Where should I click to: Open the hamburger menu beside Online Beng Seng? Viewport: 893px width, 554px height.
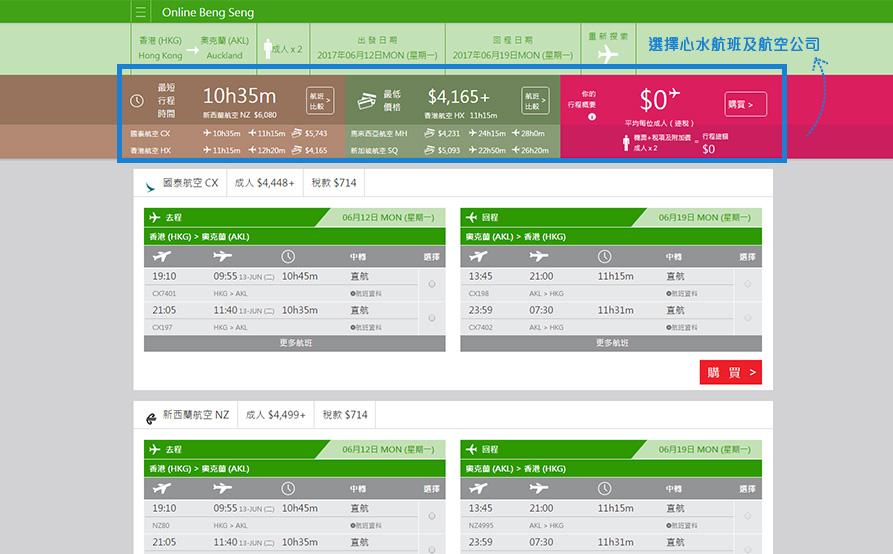click(141, 12)
